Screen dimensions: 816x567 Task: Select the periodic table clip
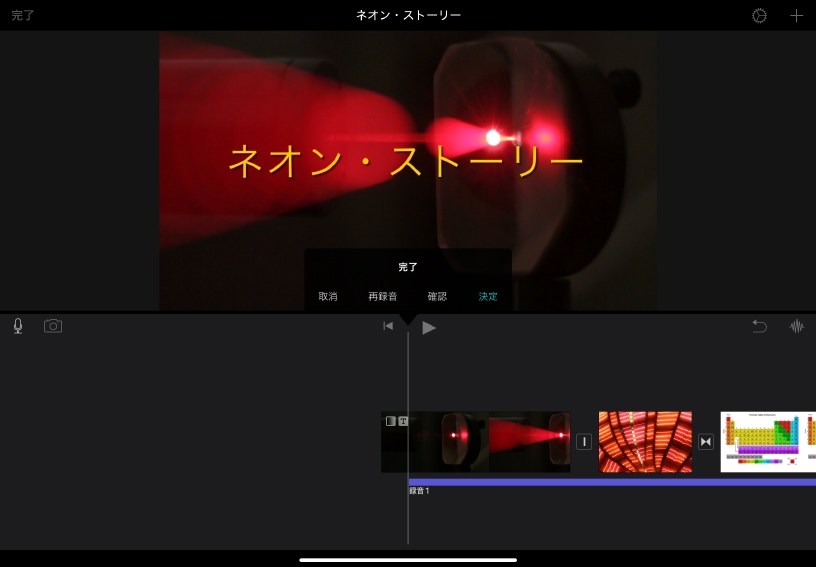click(768, 442)
